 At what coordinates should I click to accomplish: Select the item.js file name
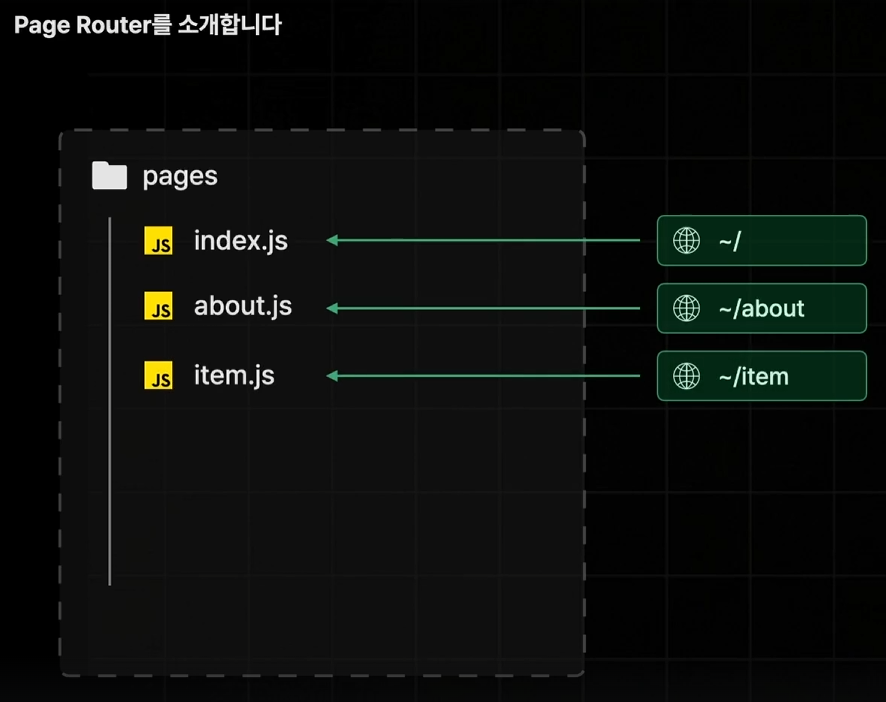(x=234, y=375)
